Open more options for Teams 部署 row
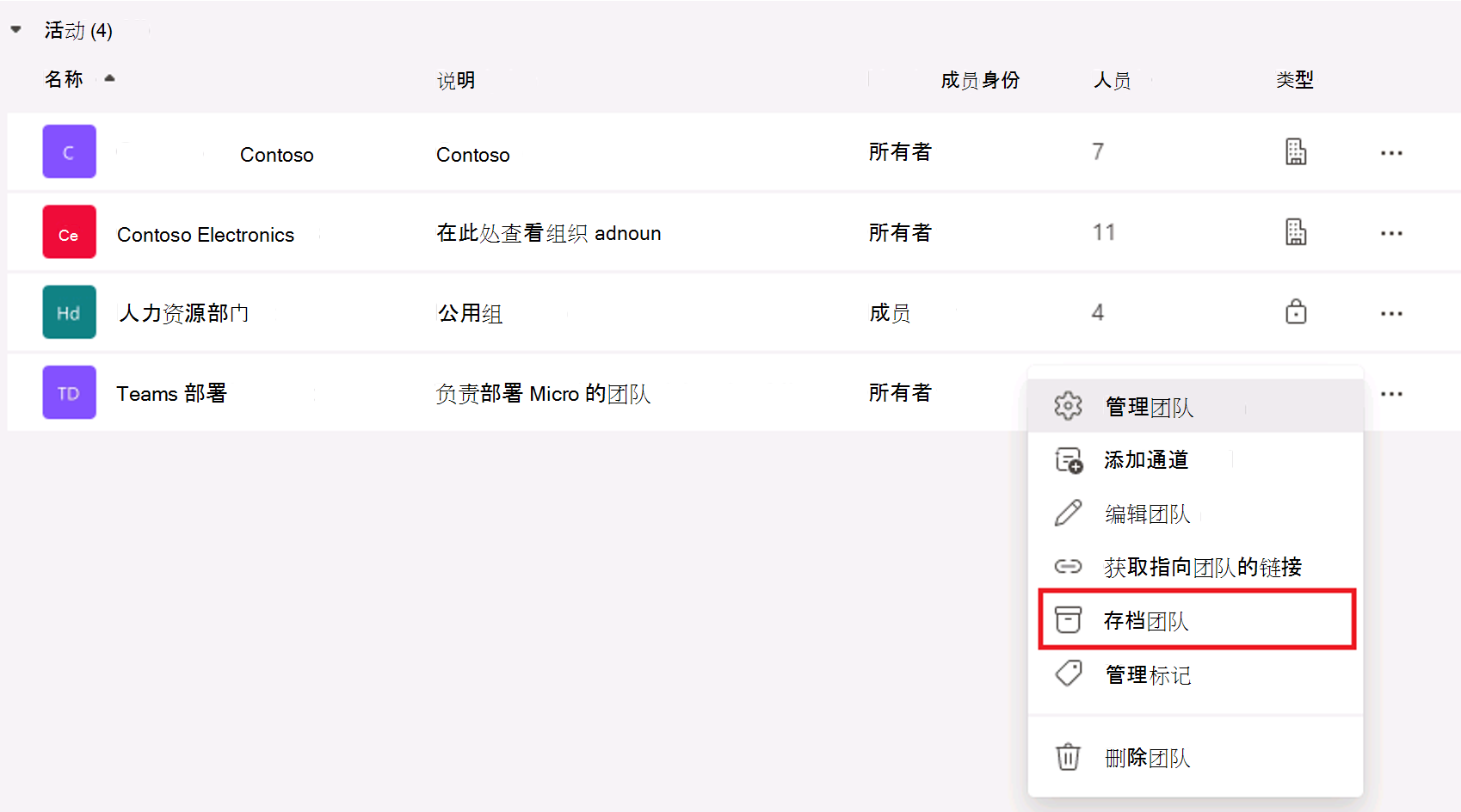Screen dimensions: 1461x812 pos(1391,394)
